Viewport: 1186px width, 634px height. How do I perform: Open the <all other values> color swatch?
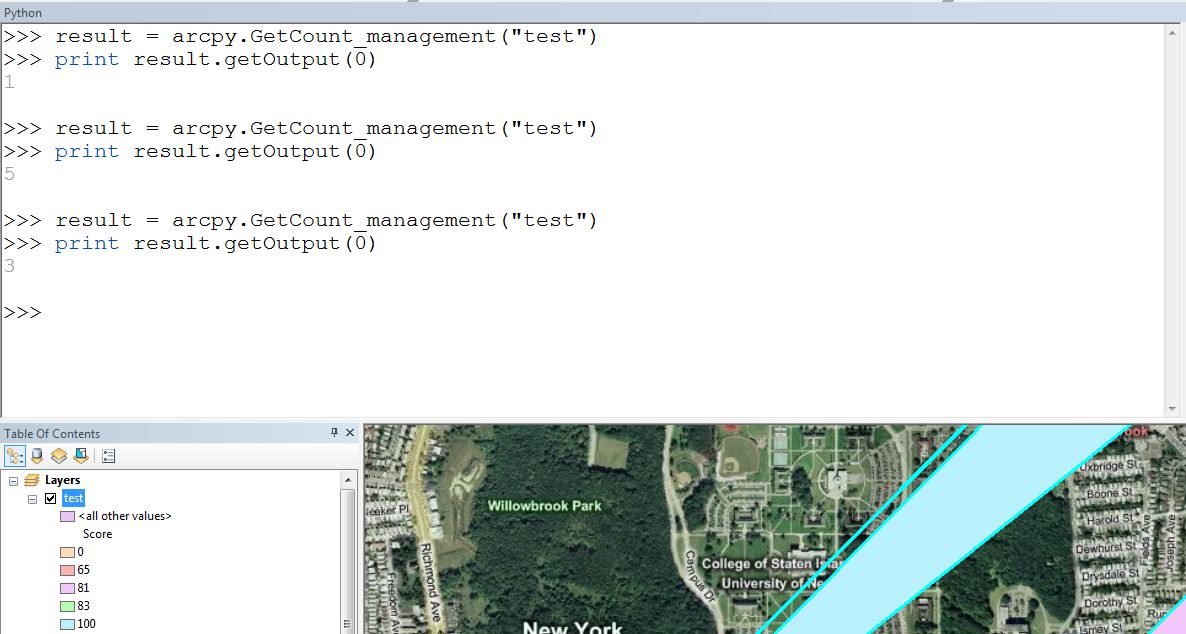[x=68, y=515]
